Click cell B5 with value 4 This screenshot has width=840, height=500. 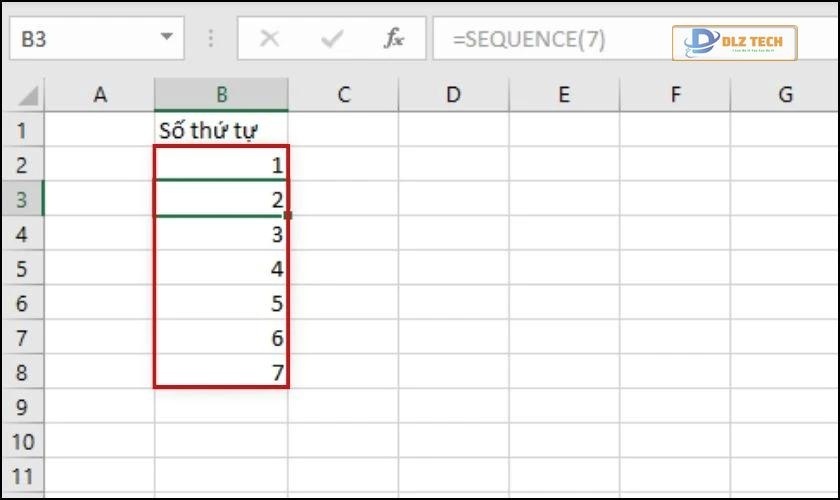(221, 269)
